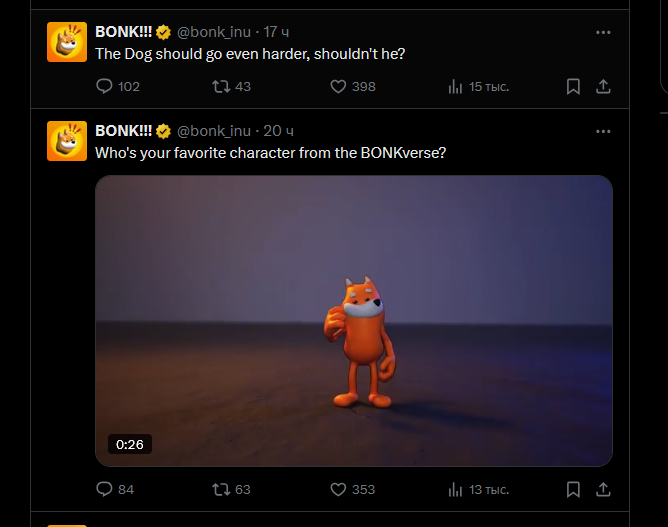
Task: Play the BONK character video
Action: tap(353, 320)
